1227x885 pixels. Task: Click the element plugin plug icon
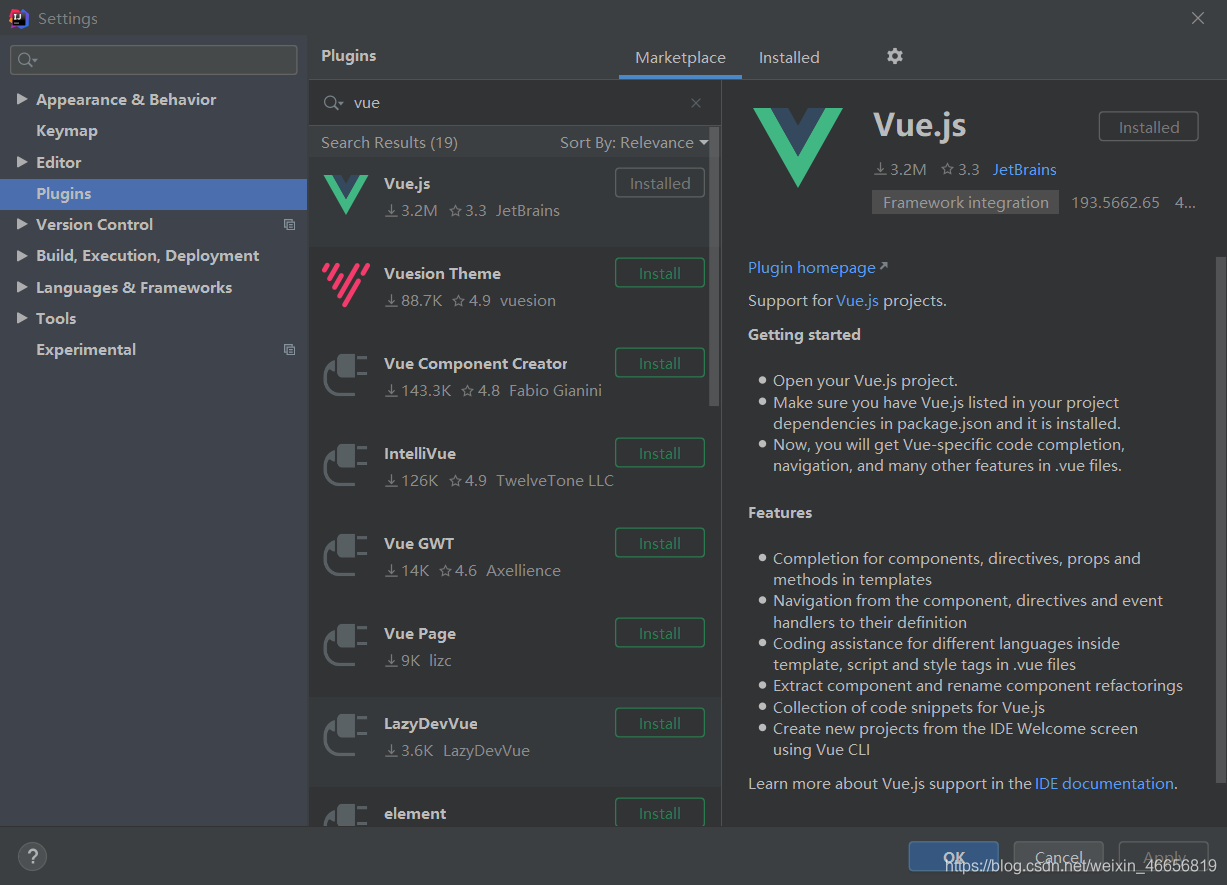point(346,814)
